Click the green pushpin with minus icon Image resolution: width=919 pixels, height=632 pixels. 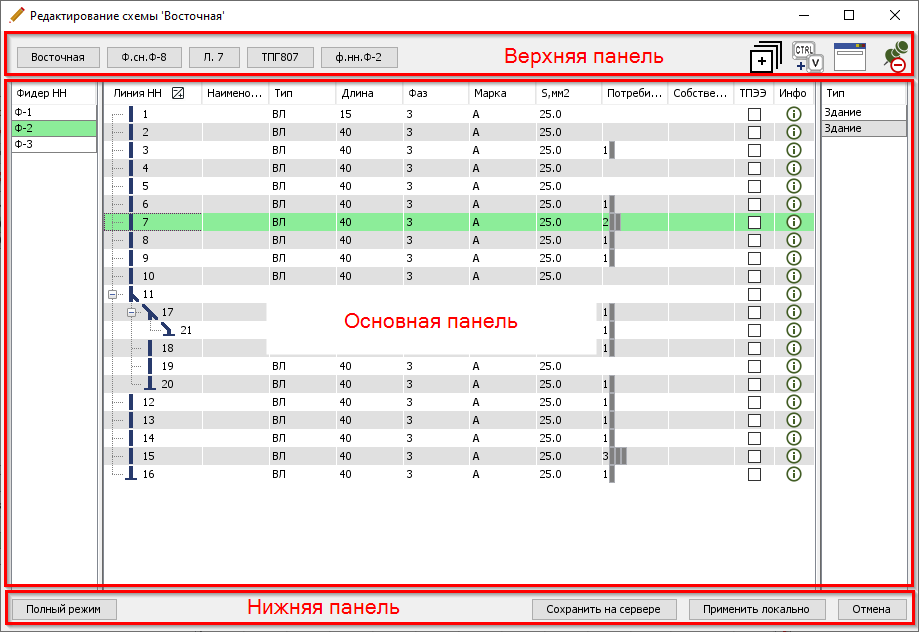pos(896,57)
